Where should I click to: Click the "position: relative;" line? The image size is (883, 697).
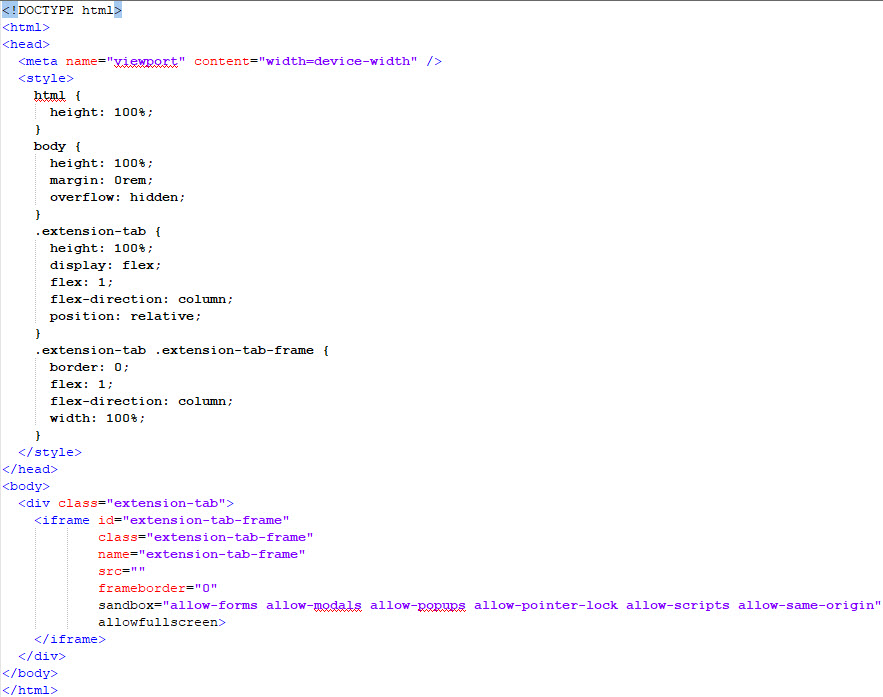(125, 316)
